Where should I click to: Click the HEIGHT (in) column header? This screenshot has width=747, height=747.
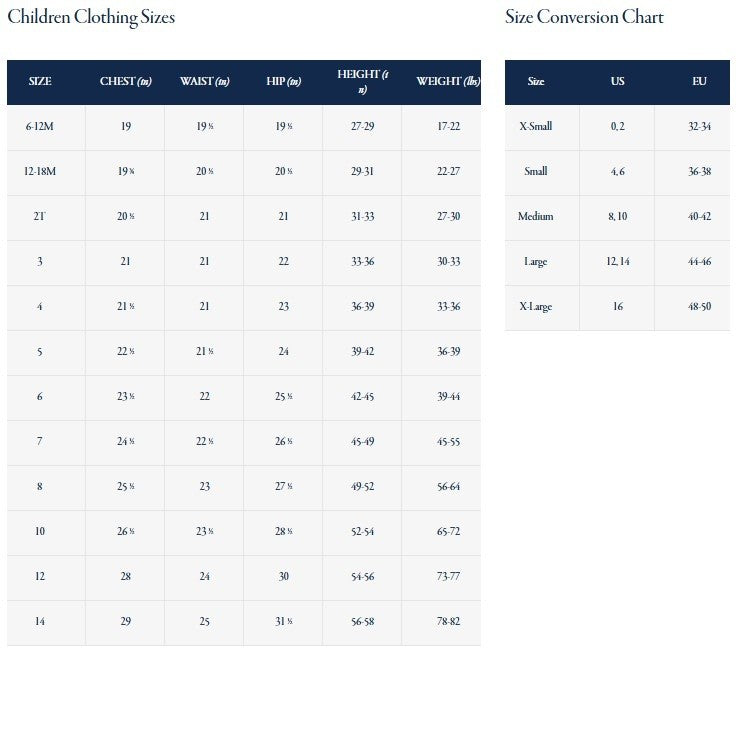pos(362,82)
